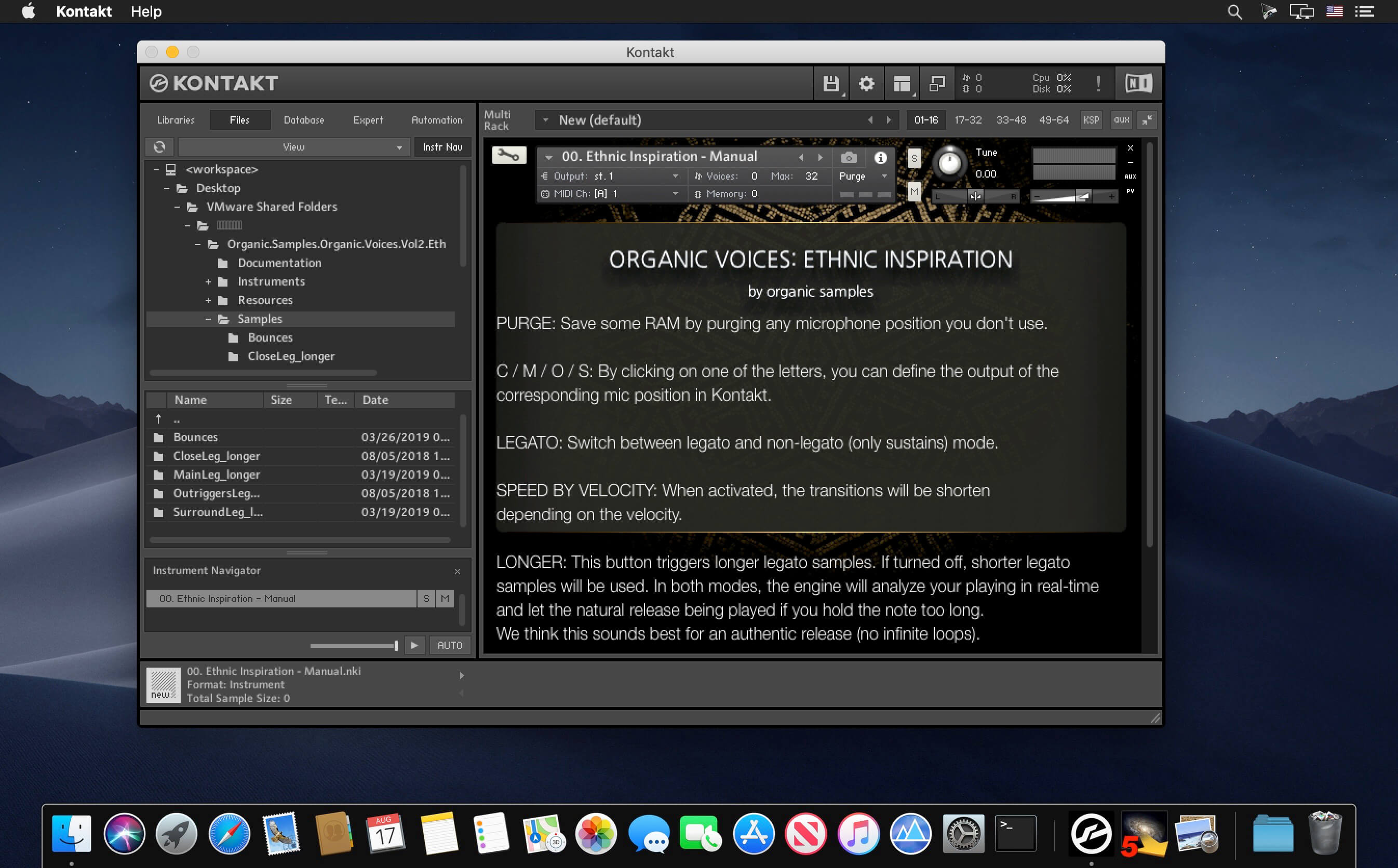Take a snapshot with the camera icon
Viewport: 1398px width, 868px height.
(849, 157)
